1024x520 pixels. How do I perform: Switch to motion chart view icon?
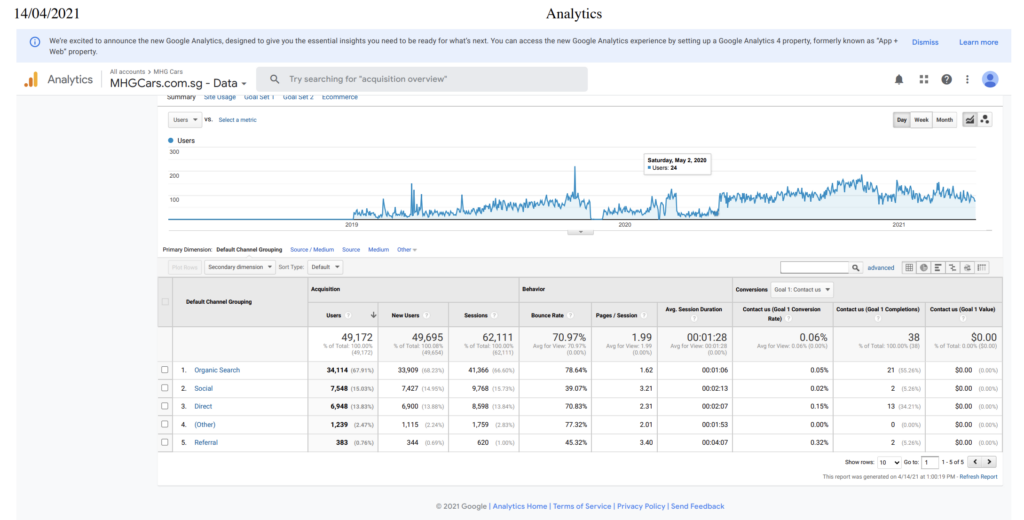click(985, 119)
